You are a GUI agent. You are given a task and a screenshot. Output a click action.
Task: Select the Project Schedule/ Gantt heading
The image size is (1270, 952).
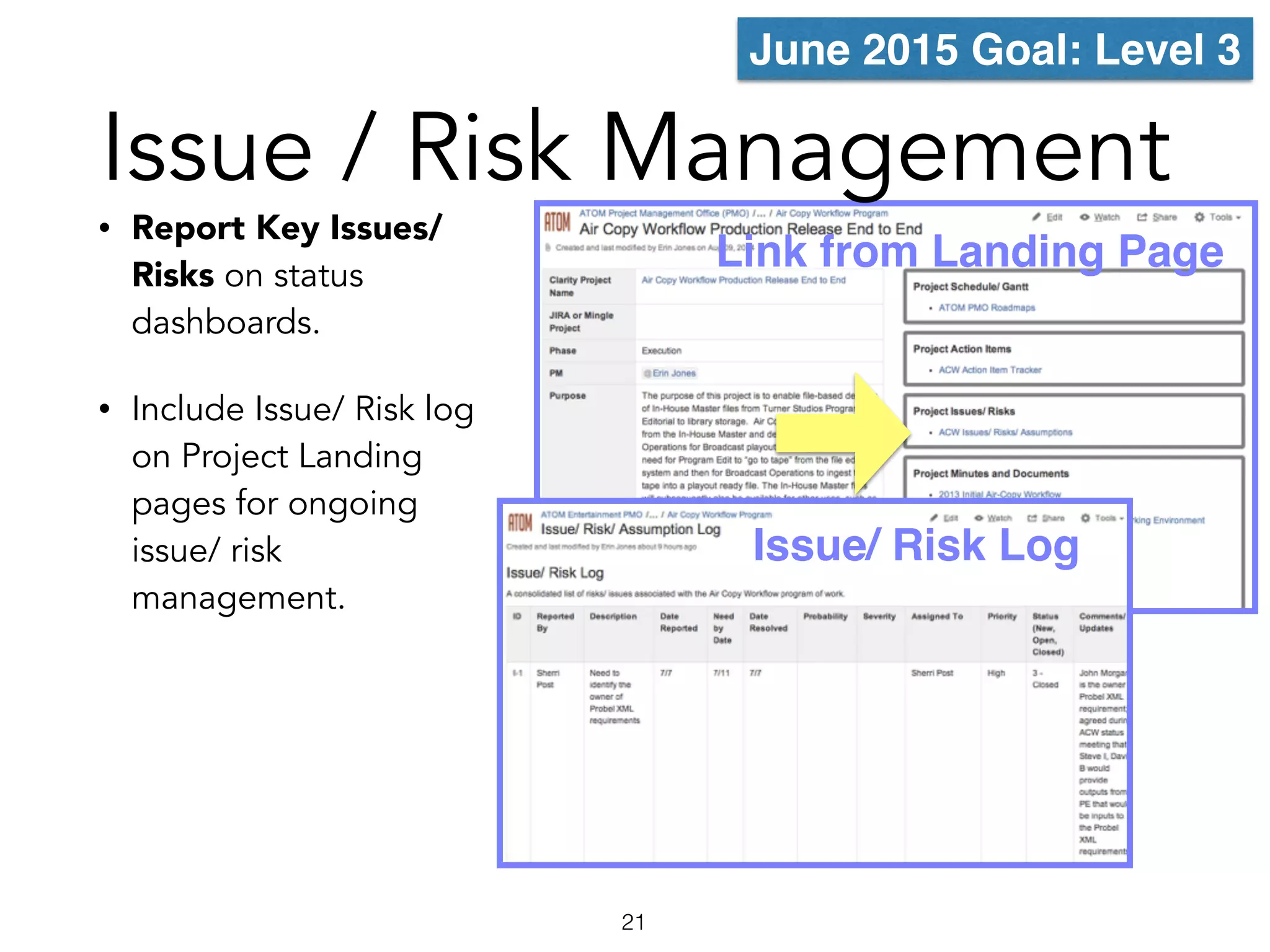click(970, 287)
